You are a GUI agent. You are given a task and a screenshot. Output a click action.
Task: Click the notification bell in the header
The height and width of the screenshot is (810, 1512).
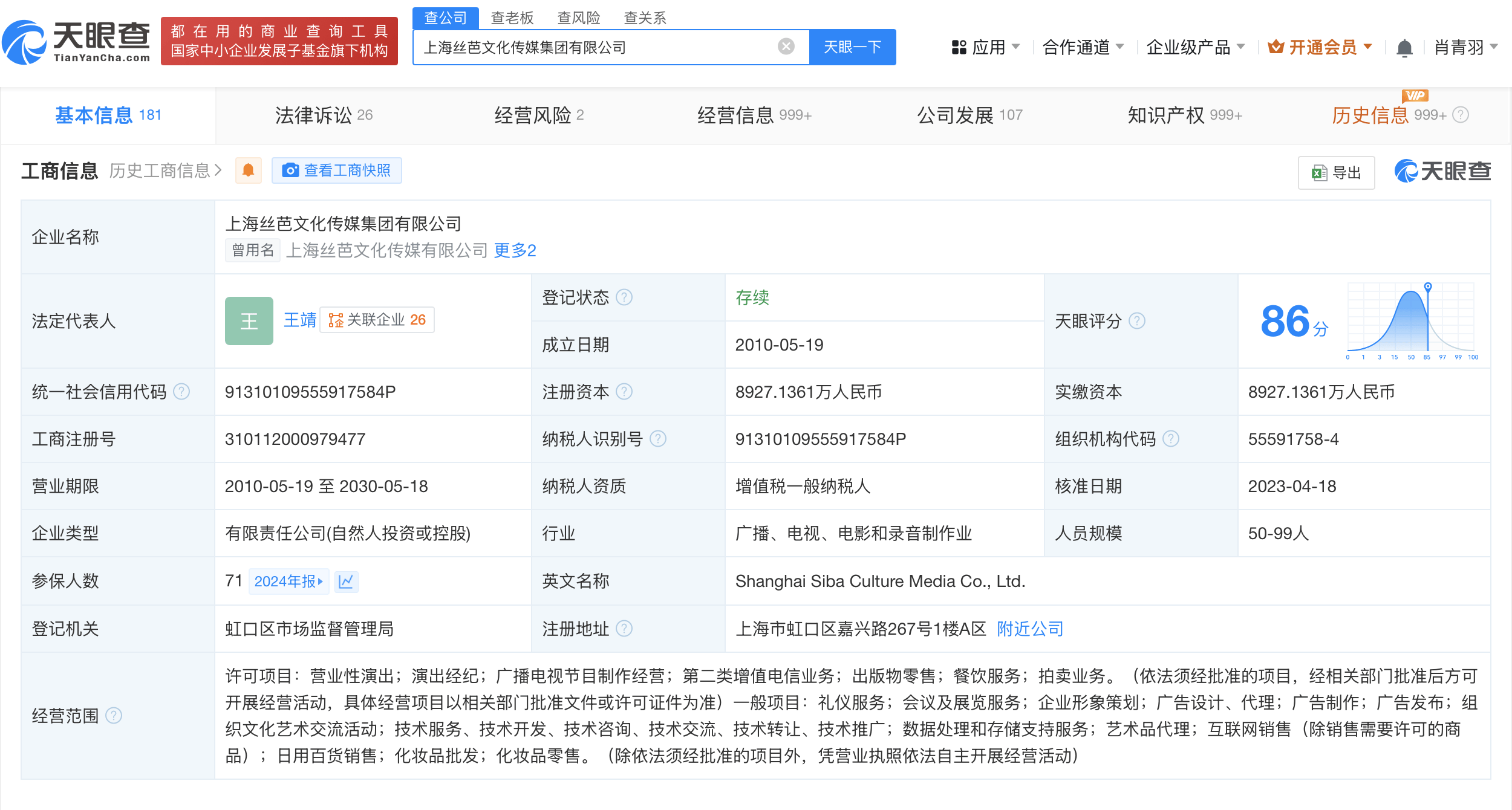[1404, 47]
